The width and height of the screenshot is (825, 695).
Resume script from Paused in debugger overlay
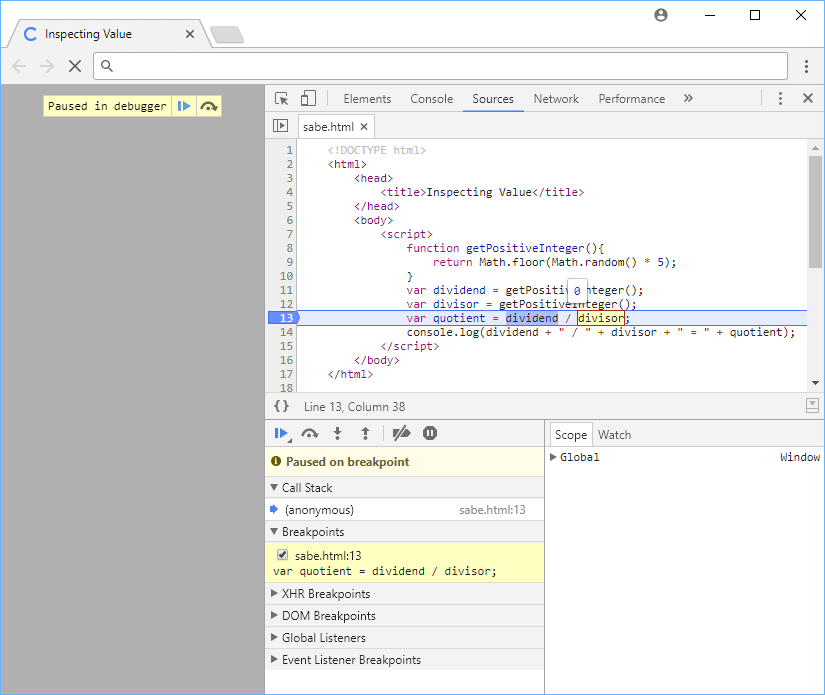pyautogui.click(x=184, y=106)
